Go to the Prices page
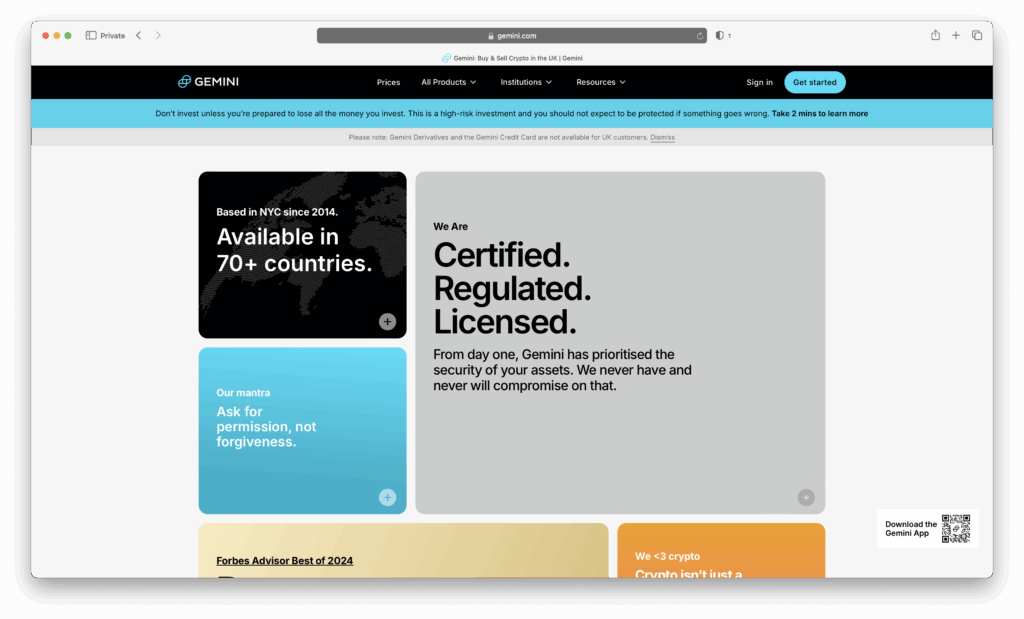Viewport: 1024px width, 619px height. pos(389,82)
